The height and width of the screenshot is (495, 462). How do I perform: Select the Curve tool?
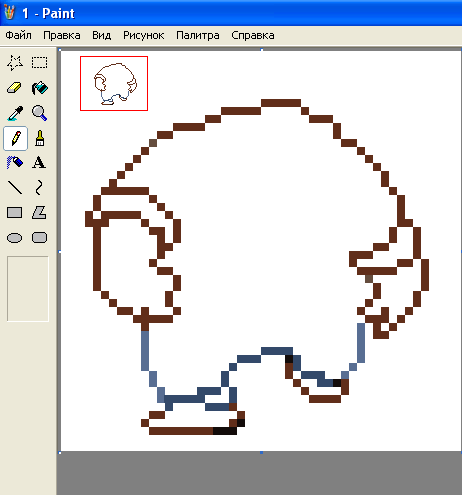(40, 188)
